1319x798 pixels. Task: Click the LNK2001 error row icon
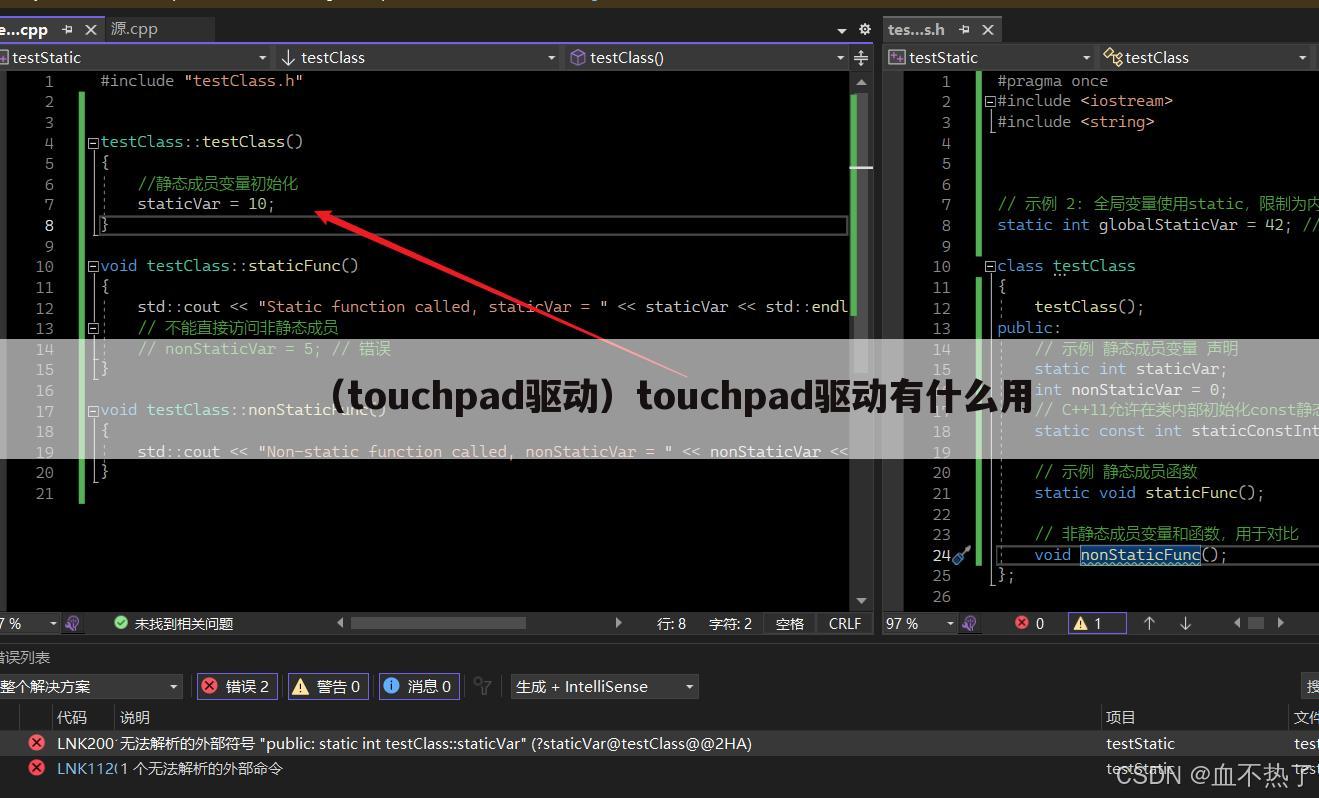(x=37, y=743)
